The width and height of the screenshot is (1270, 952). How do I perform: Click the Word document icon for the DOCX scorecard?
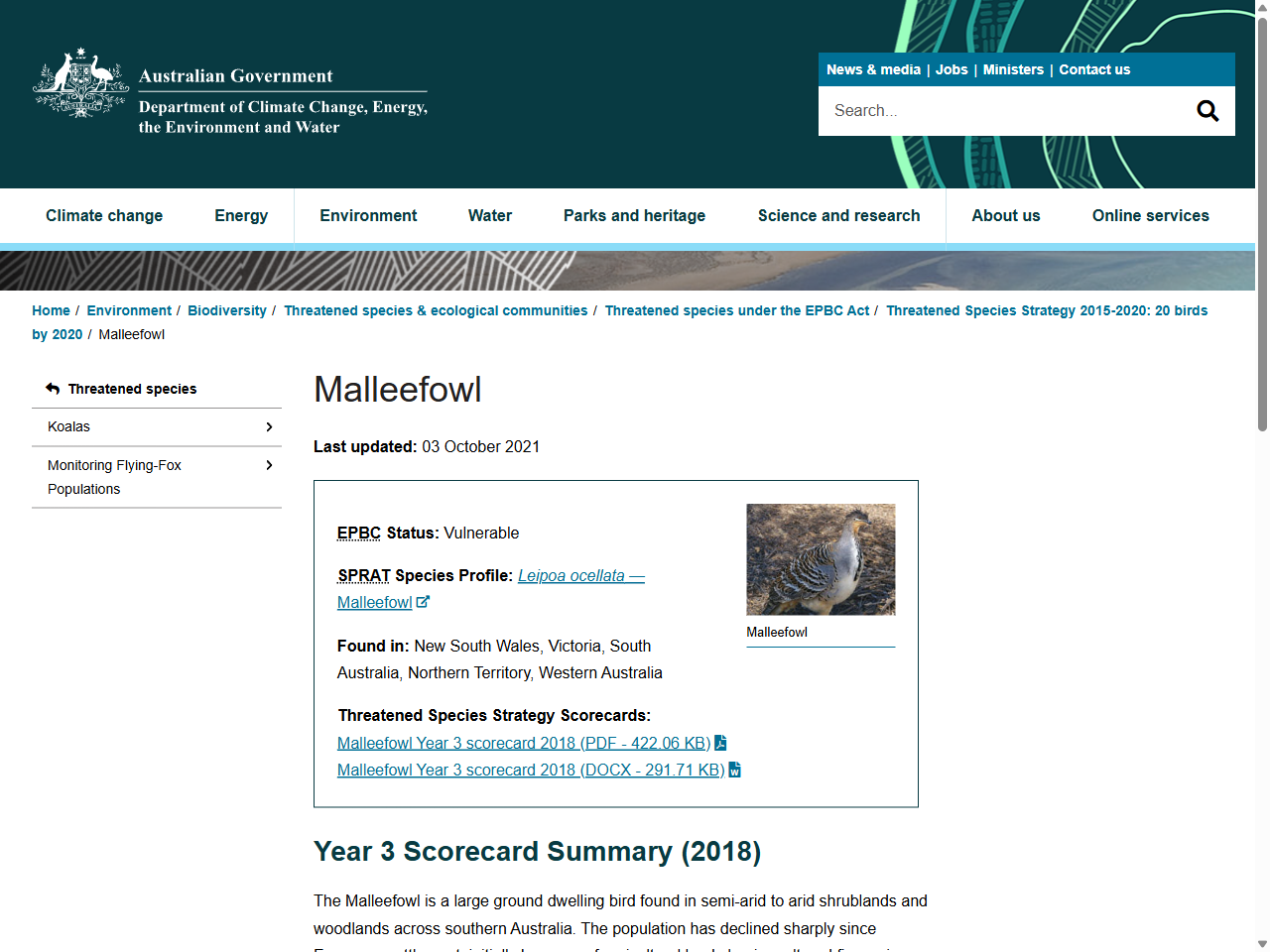click(x=734, y=770)
